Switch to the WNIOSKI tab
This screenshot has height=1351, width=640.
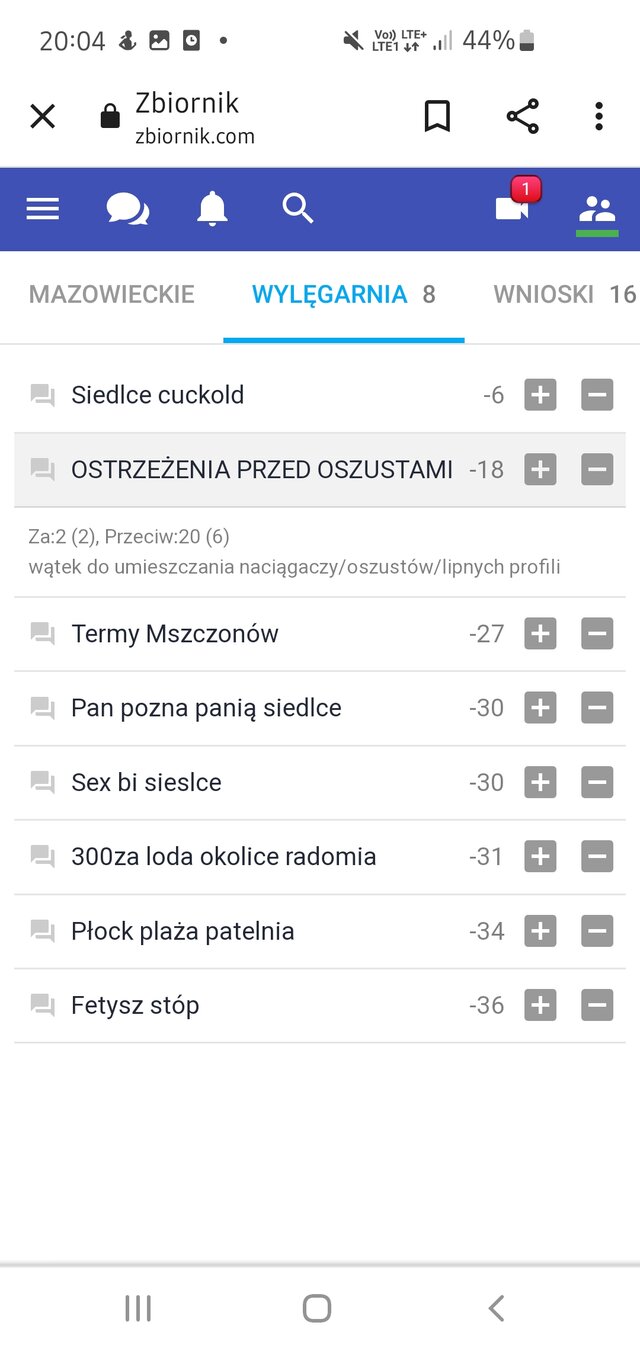click(564, 295)
